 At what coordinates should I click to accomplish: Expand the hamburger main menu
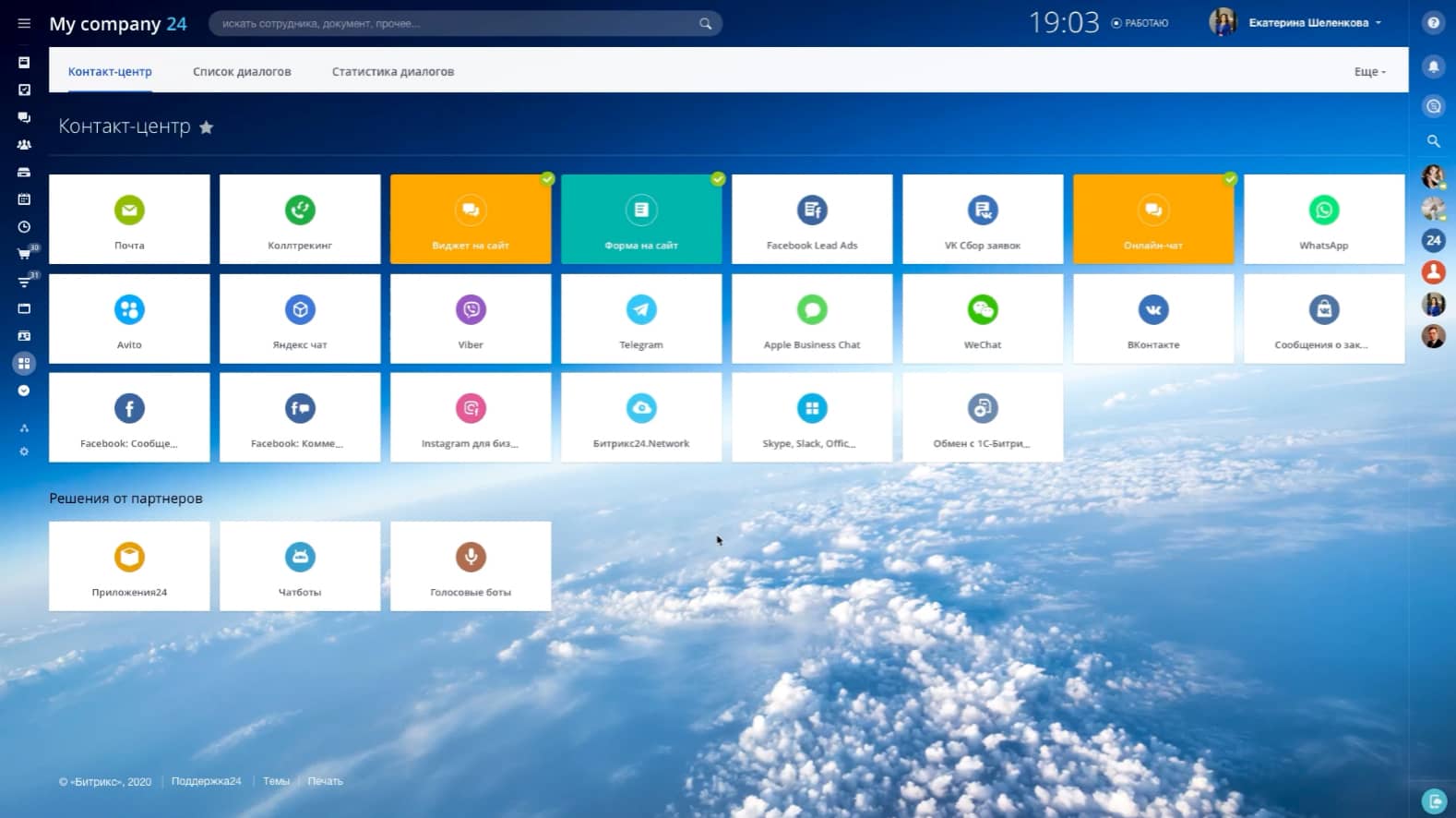point(24,23)
